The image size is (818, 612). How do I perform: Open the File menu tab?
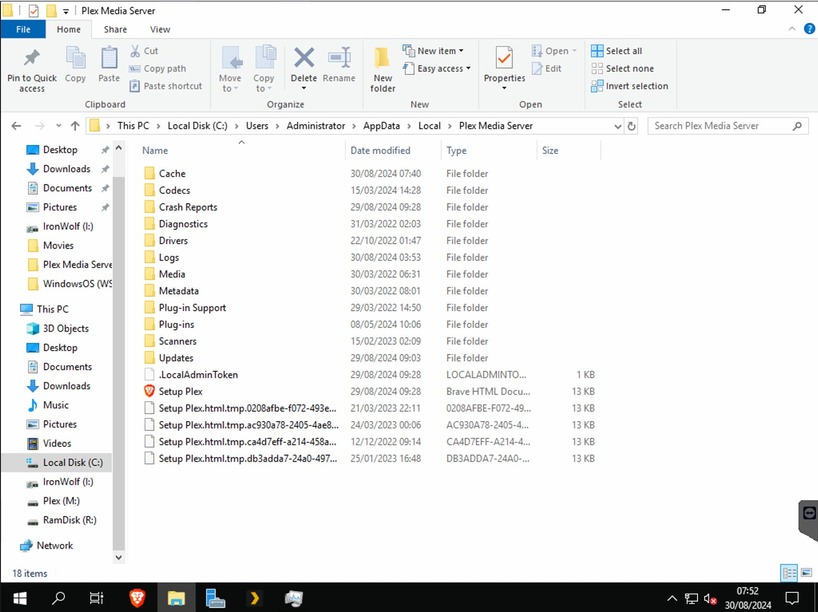point(23,29)
